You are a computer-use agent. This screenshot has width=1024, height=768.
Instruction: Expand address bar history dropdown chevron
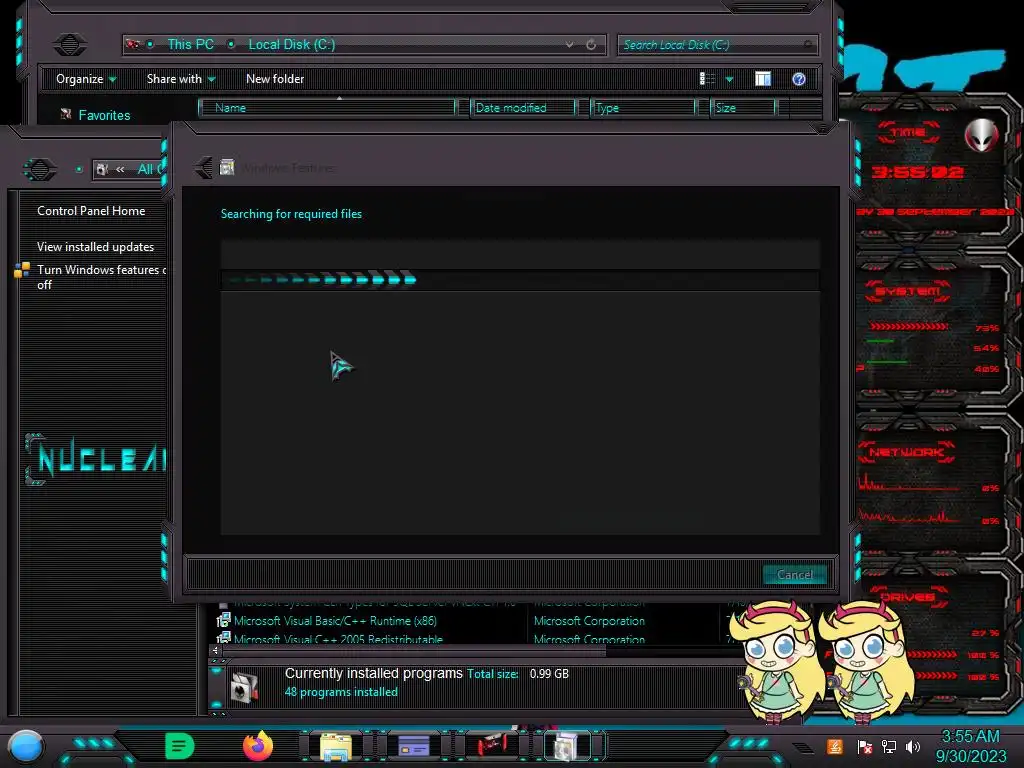point(569,44)
